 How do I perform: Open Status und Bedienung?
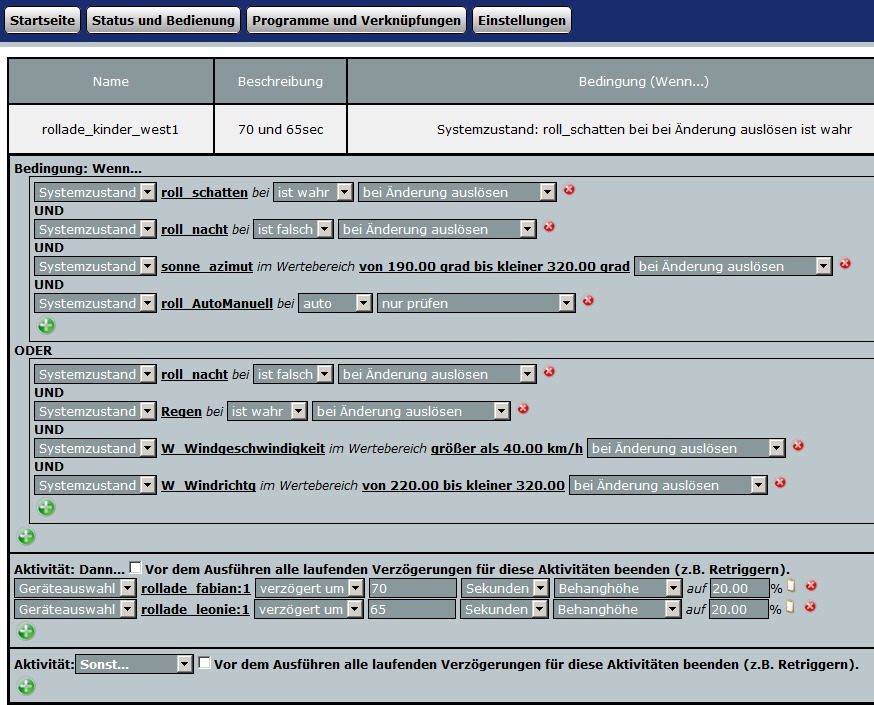point(163,20)
